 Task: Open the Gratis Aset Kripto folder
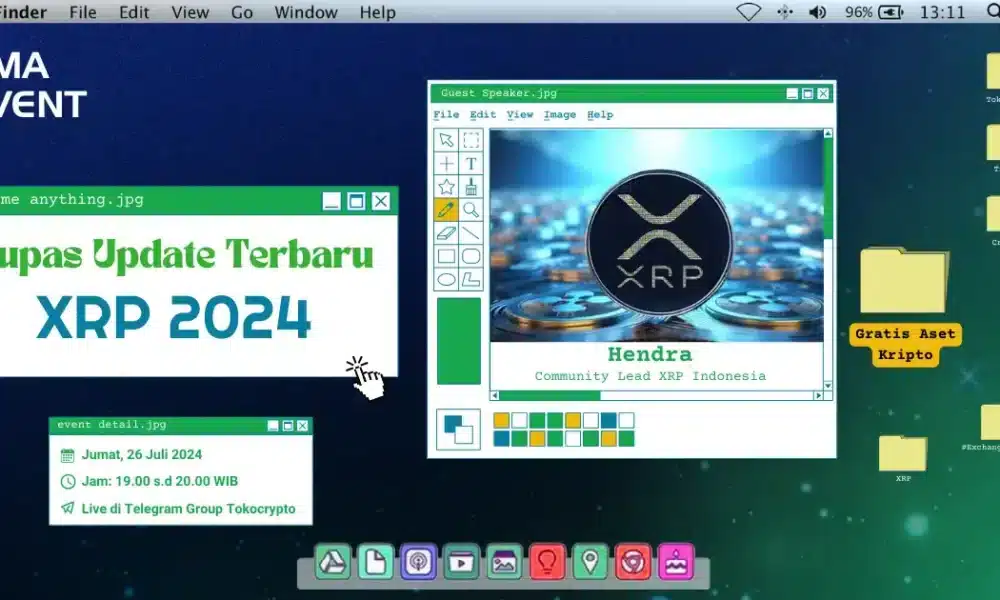point(904,281)
